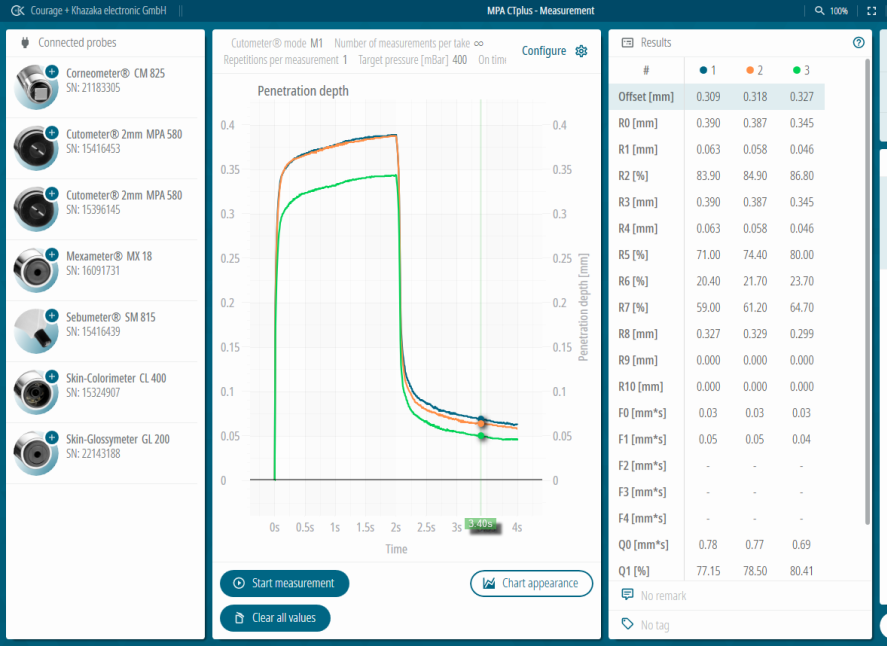The width and height of the screenshot is (887, 646).
Task: Select the Mexameter MX 18 probe image
Action: point(36,270)
